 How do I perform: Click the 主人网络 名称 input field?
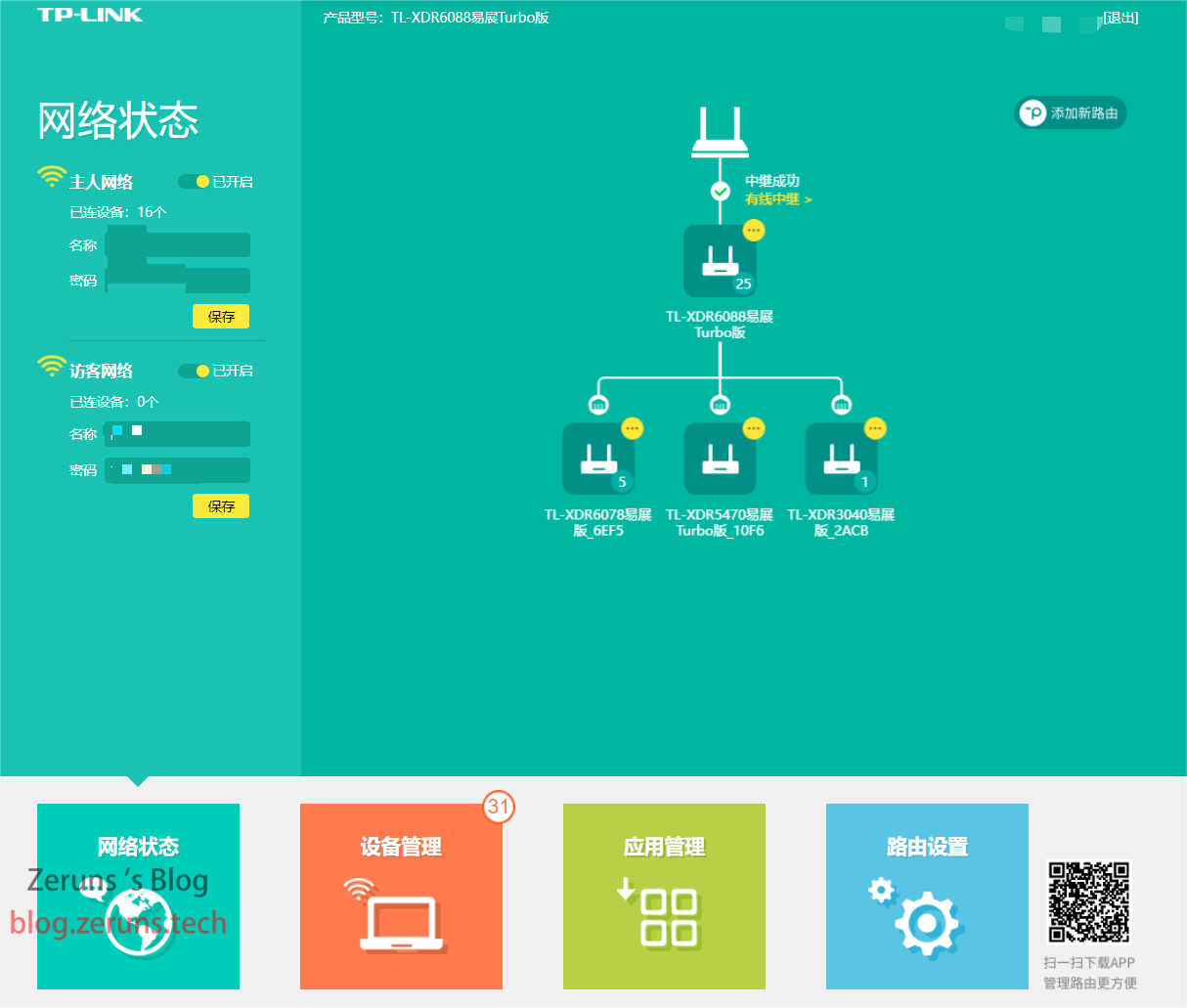[178, 244]
